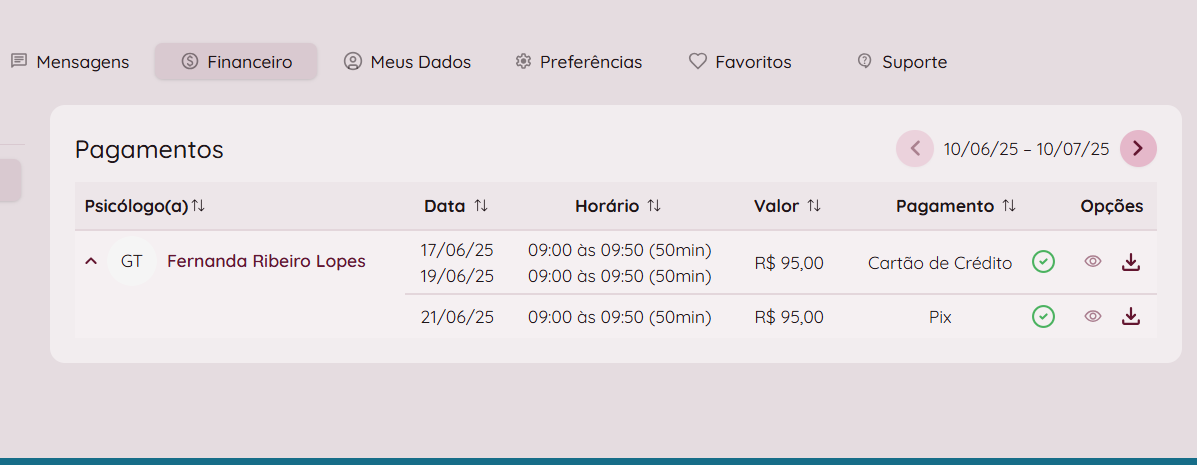
Task: Click the green check on the Cartão de Crédito payment
Action: coord(1043,262)
